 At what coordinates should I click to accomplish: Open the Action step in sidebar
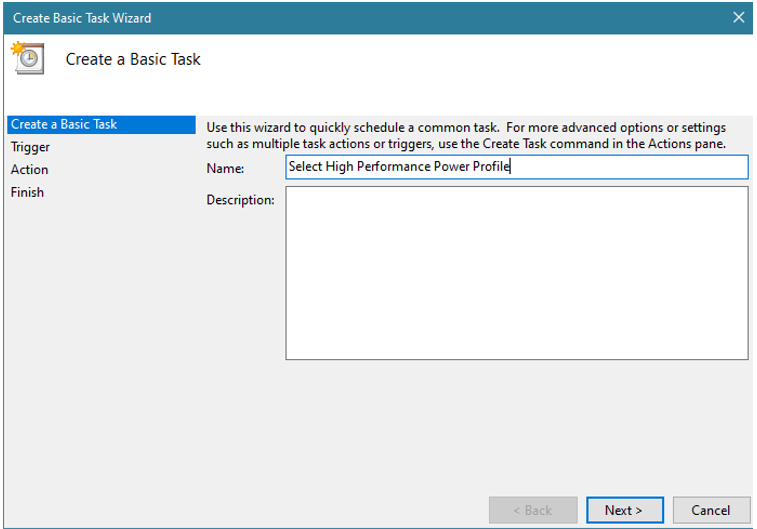pos(30,170)
